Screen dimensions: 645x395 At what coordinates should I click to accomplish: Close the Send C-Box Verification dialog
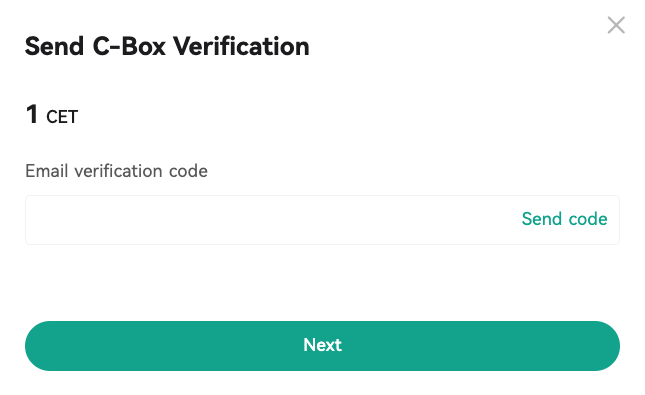(616, 25)
